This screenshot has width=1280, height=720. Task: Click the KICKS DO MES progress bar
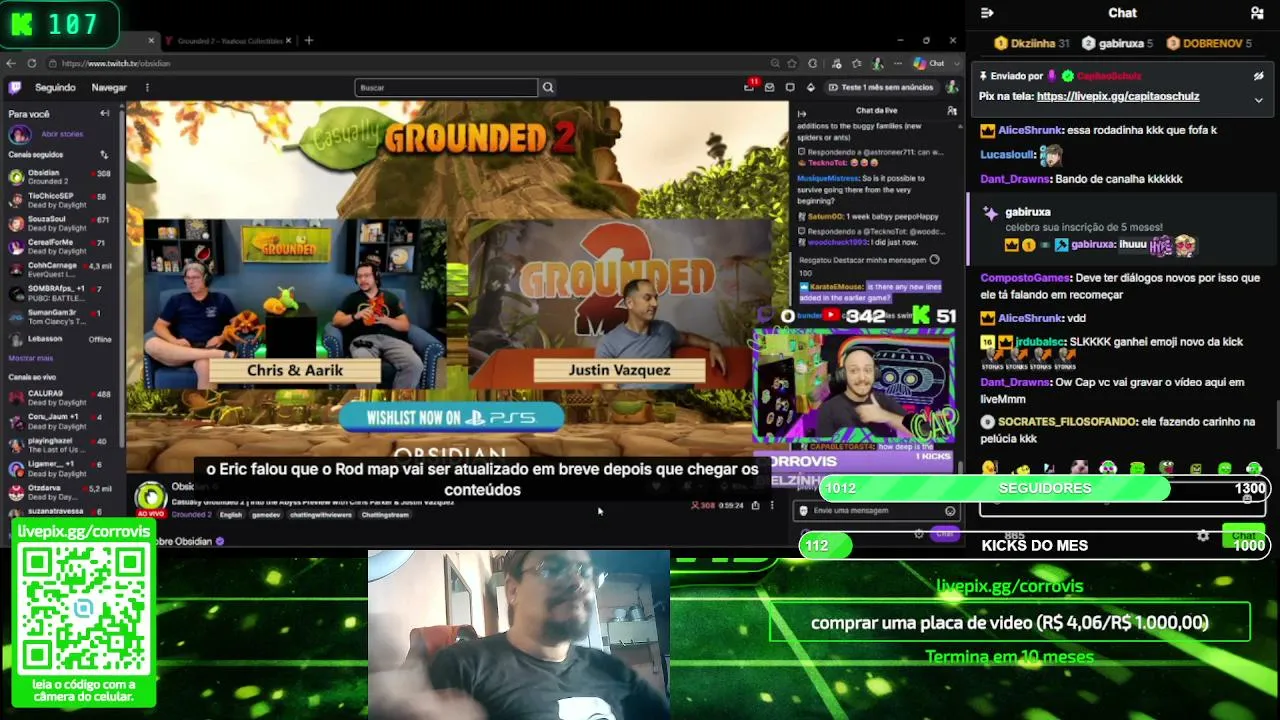tap(1034, 545)
